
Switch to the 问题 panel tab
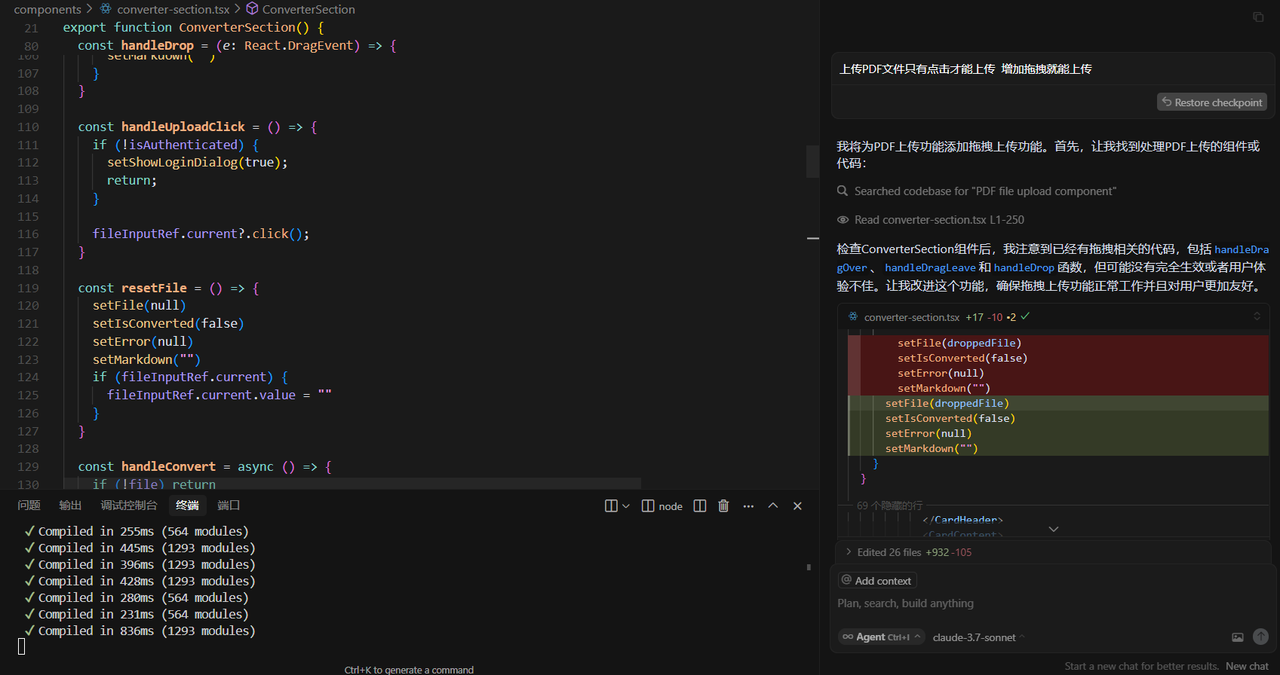tap(29, 506)
